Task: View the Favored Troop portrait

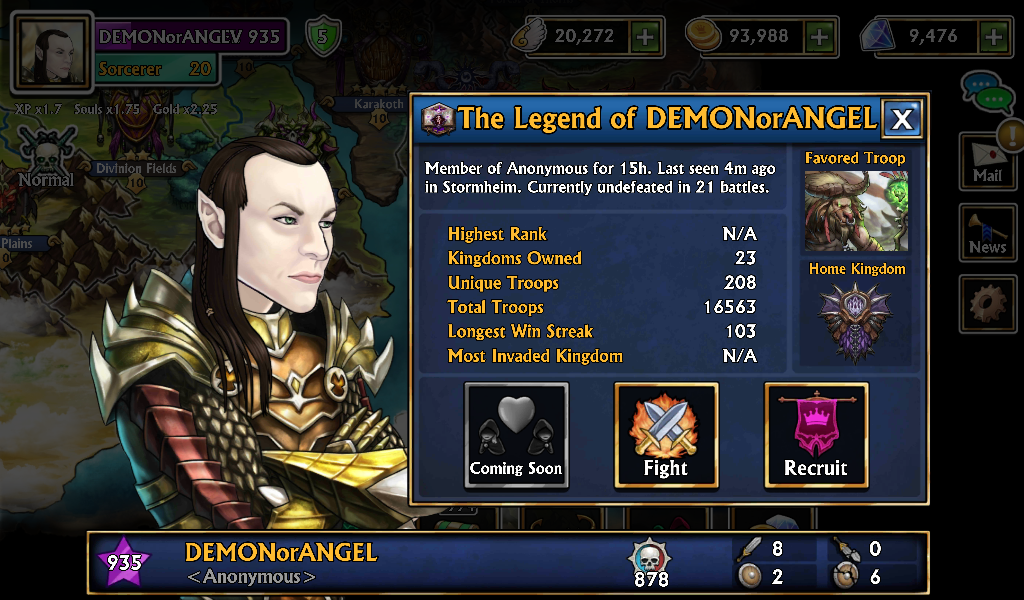Action: pyautogui.click(x=856, y=211)
